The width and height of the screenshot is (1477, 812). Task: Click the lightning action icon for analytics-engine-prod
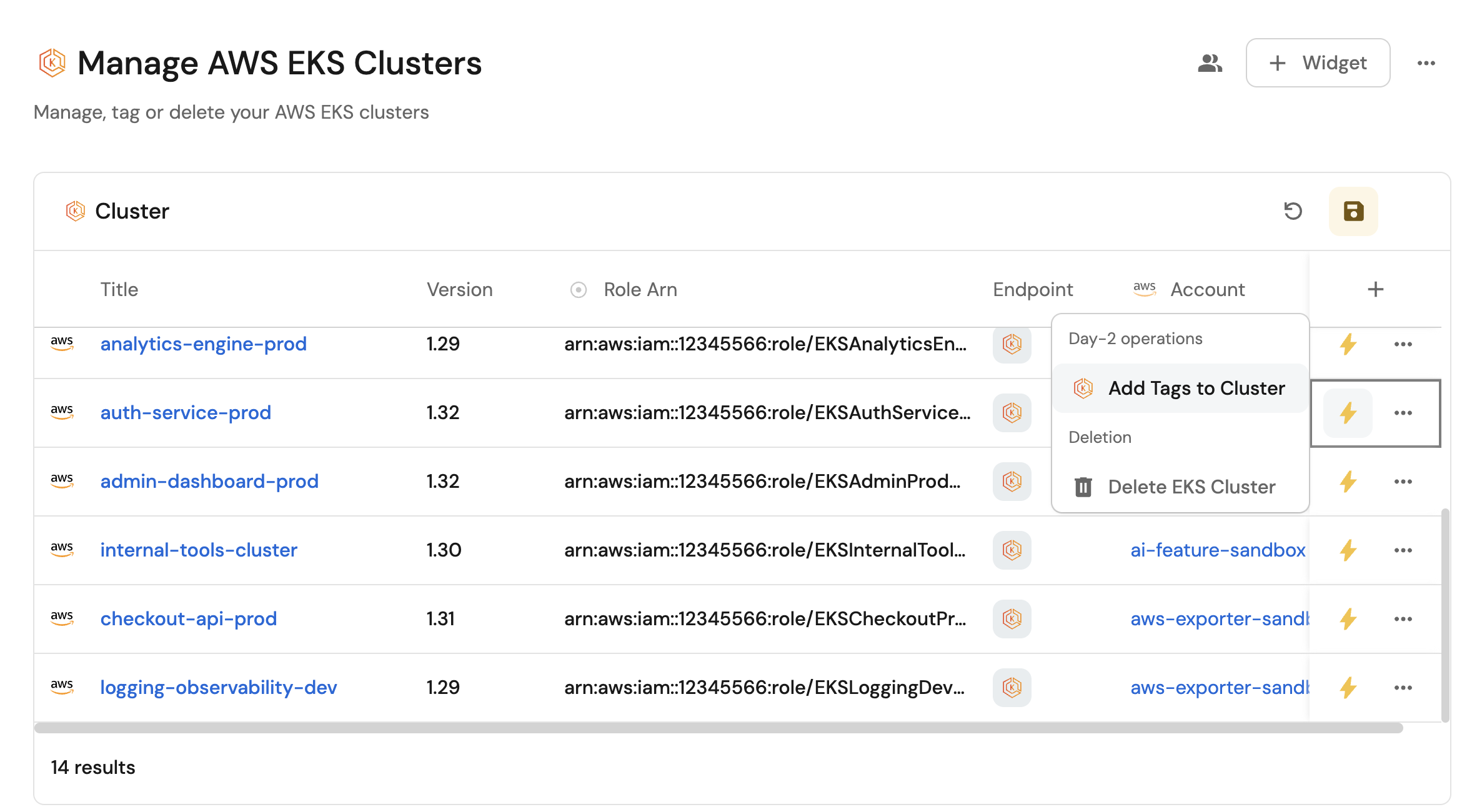pyautogui.click(x=1348, y=344)
